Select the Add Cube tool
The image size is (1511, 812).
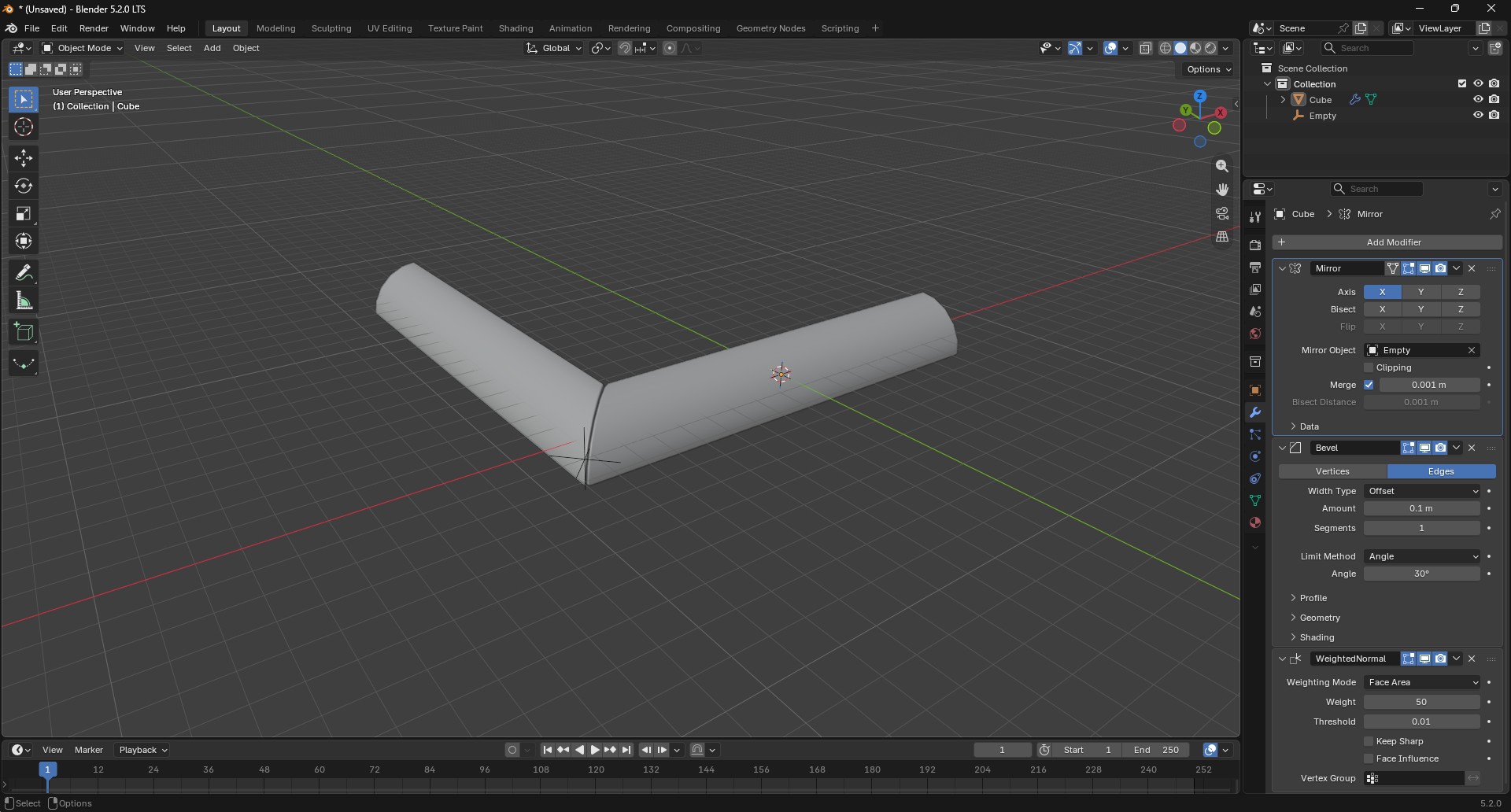[x=24, y=332]
